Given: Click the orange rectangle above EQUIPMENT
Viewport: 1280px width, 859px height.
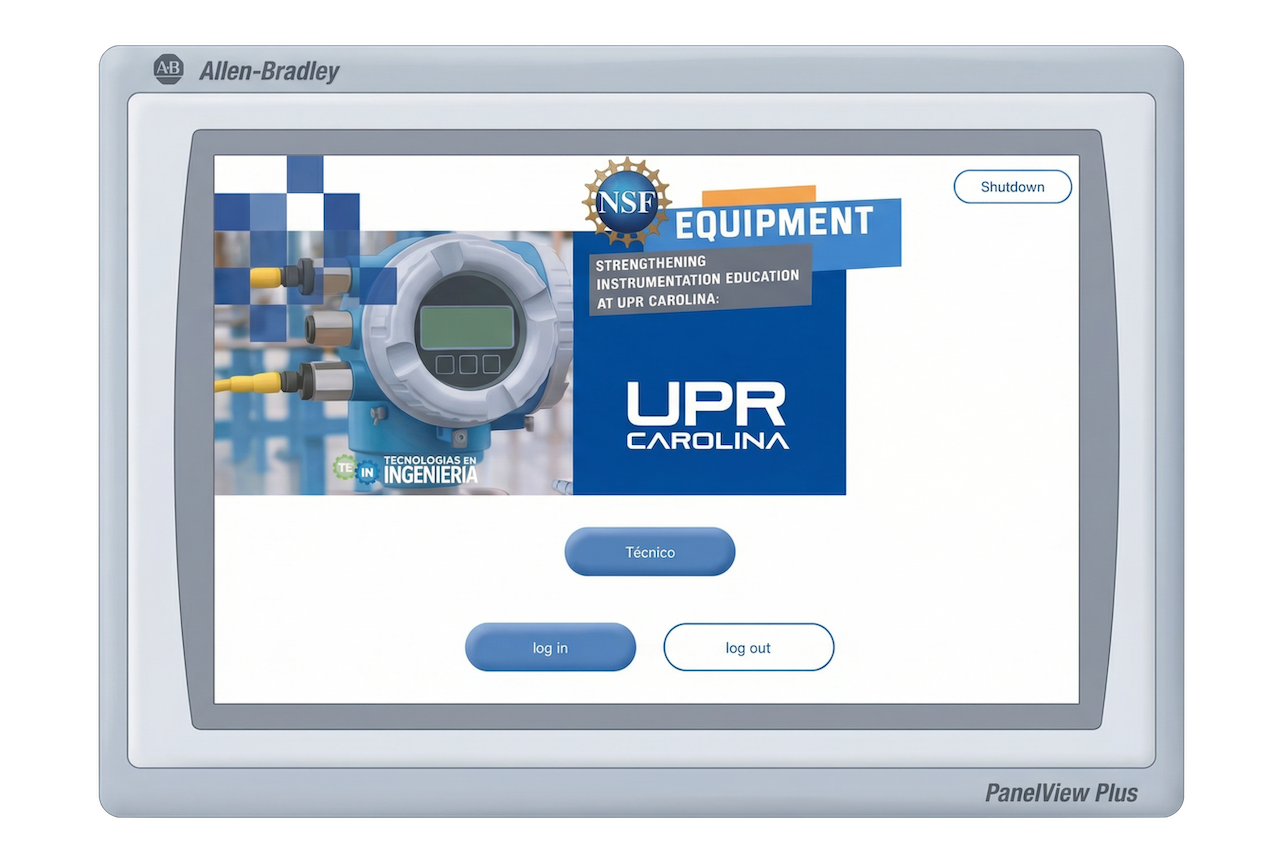Looking at the screenshot, I should (x=758, y=195).
